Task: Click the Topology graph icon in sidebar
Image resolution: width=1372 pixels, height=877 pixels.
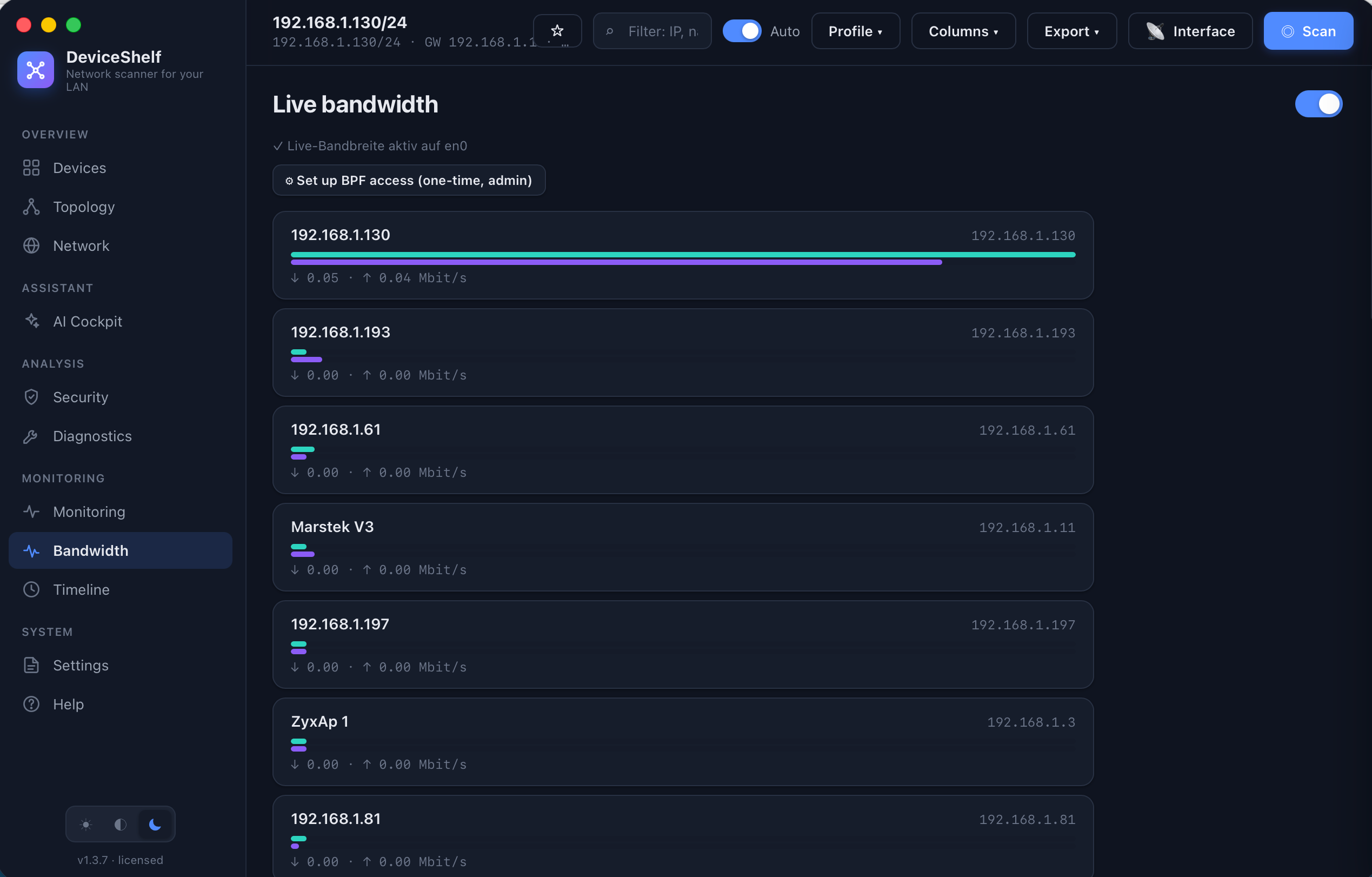Action: (x=31, y=207)
